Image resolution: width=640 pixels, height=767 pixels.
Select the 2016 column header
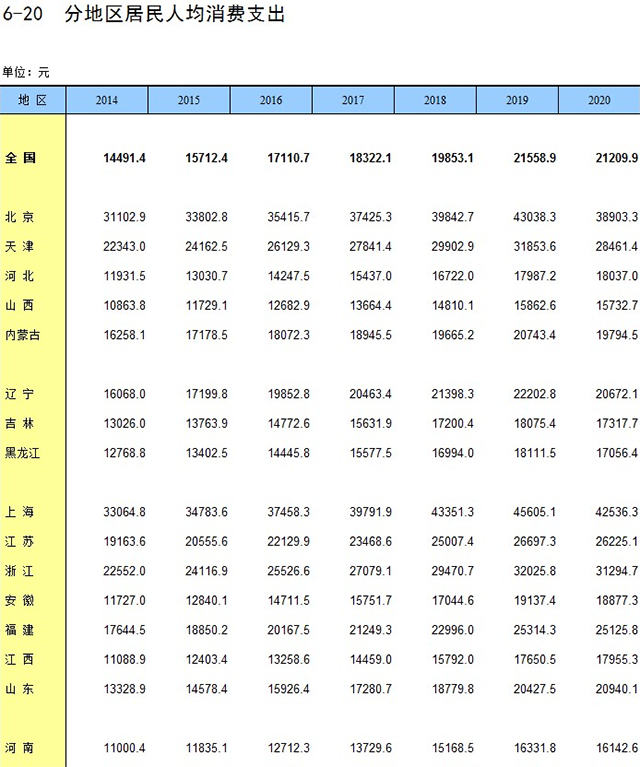271,100
